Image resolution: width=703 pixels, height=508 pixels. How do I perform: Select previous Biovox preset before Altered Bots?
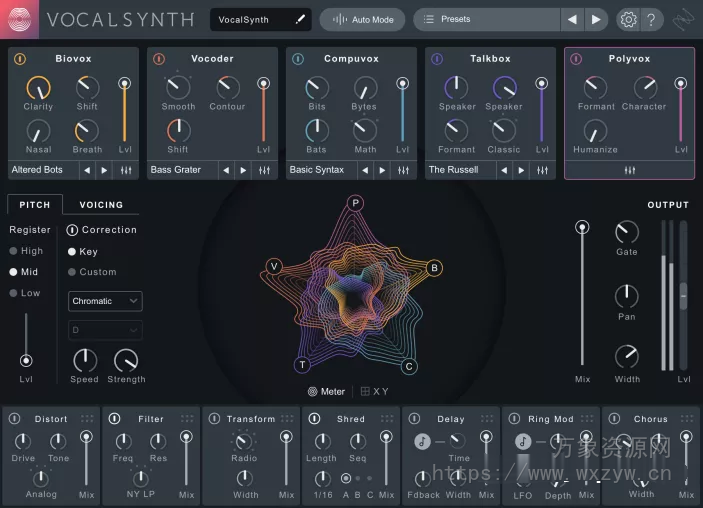point(87,170)
